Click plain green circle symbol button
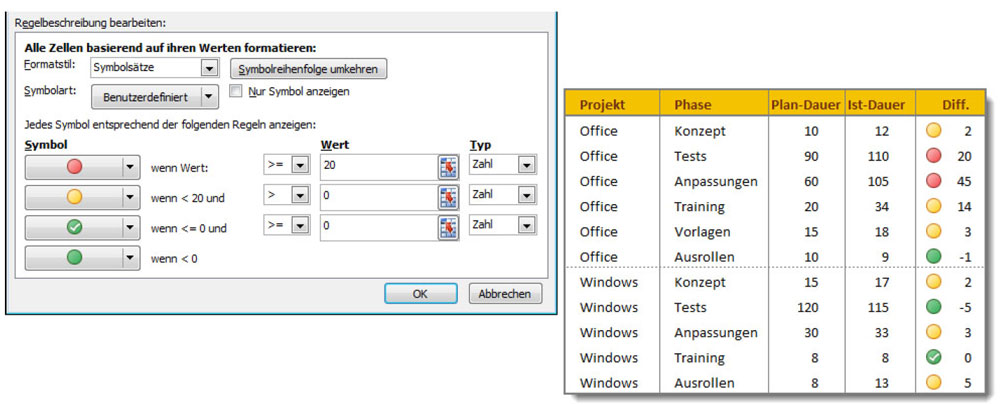This screenshot has height=404, width=1000. [74, 259]
